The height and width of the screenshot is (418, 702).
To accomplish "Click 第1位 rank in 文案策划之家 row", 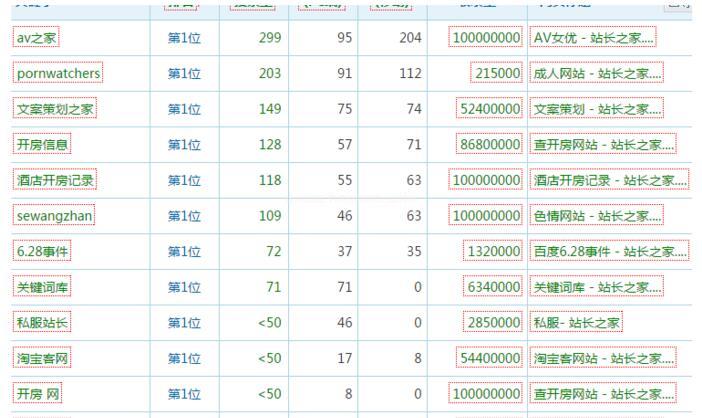I will click(x=184, y=109).
